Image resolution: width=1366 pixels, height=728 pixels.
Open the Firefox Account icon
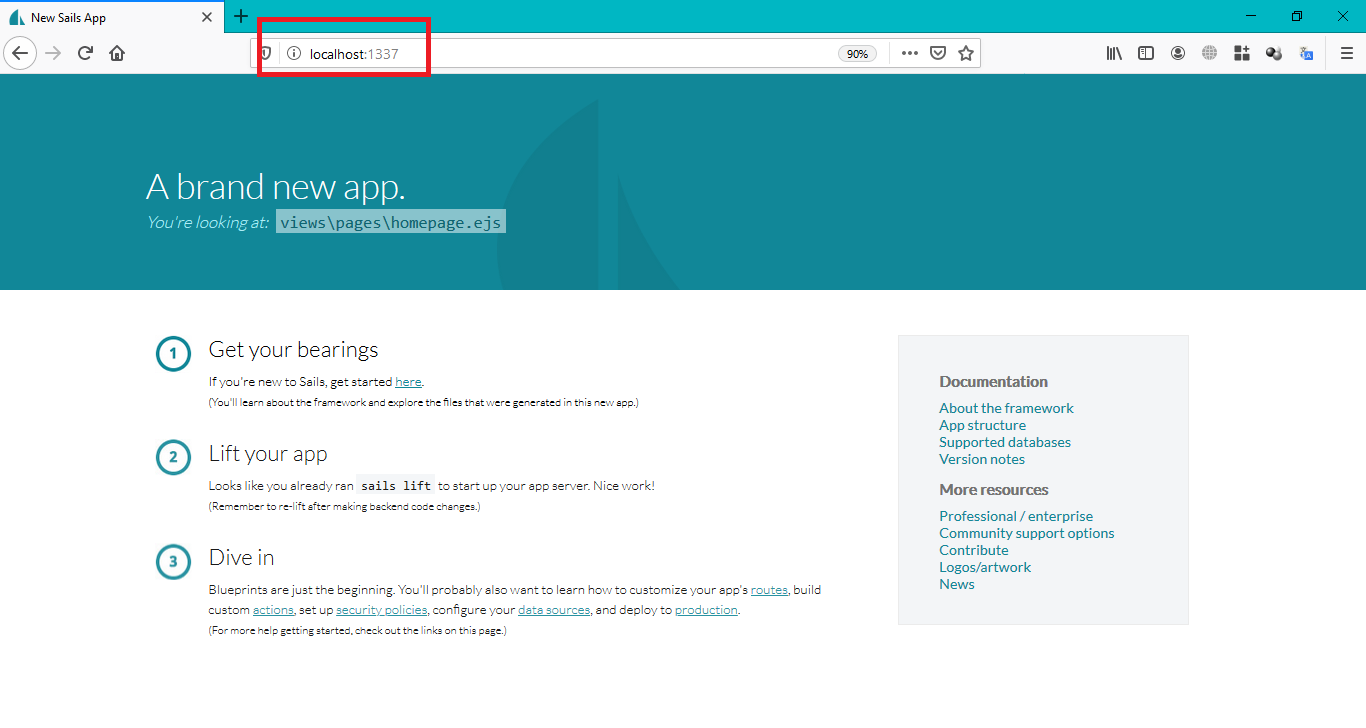pos(1178,52)
